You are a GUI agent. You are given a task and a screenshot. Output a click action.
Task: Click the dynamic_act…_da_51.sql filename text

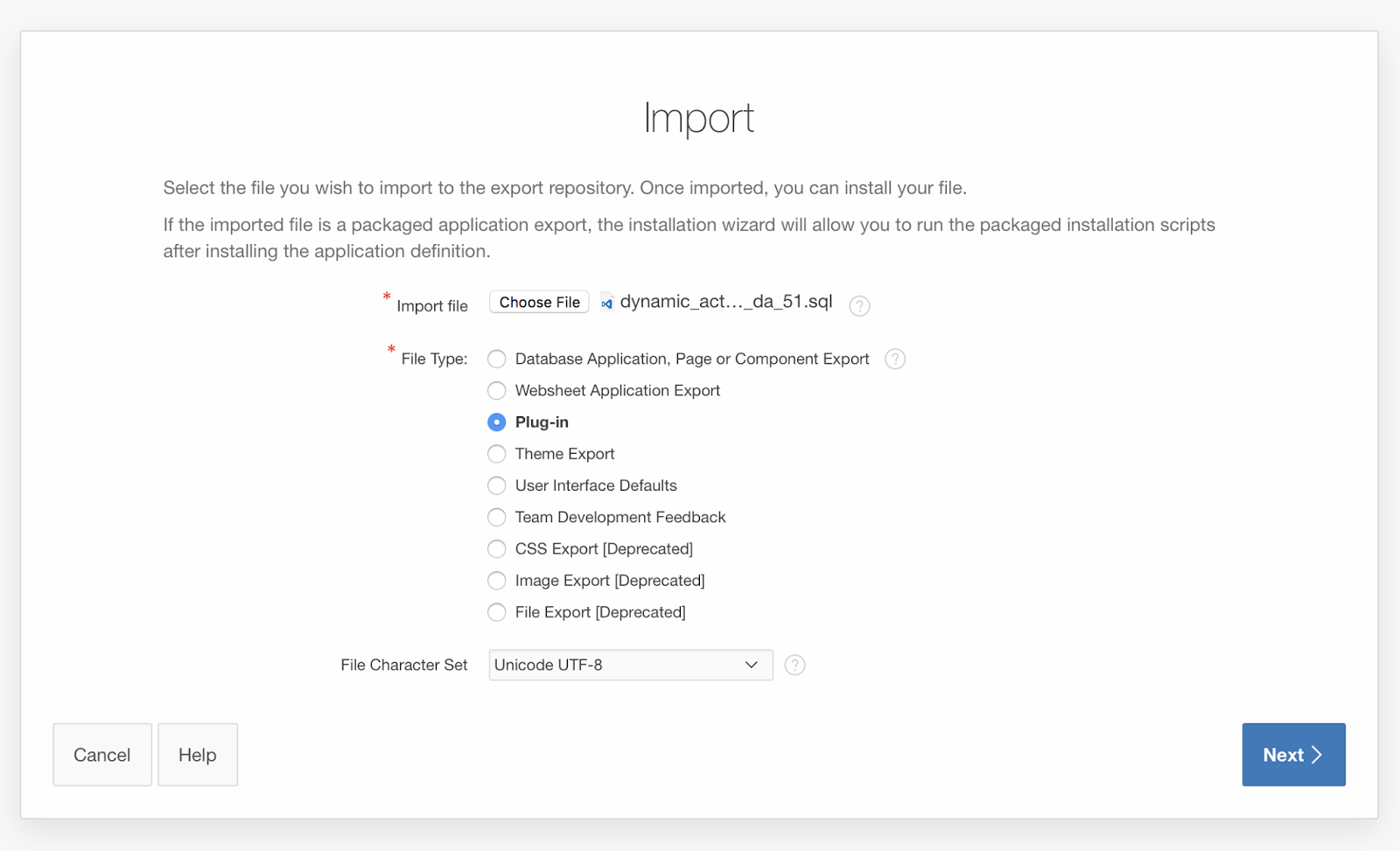pos(726,301)
